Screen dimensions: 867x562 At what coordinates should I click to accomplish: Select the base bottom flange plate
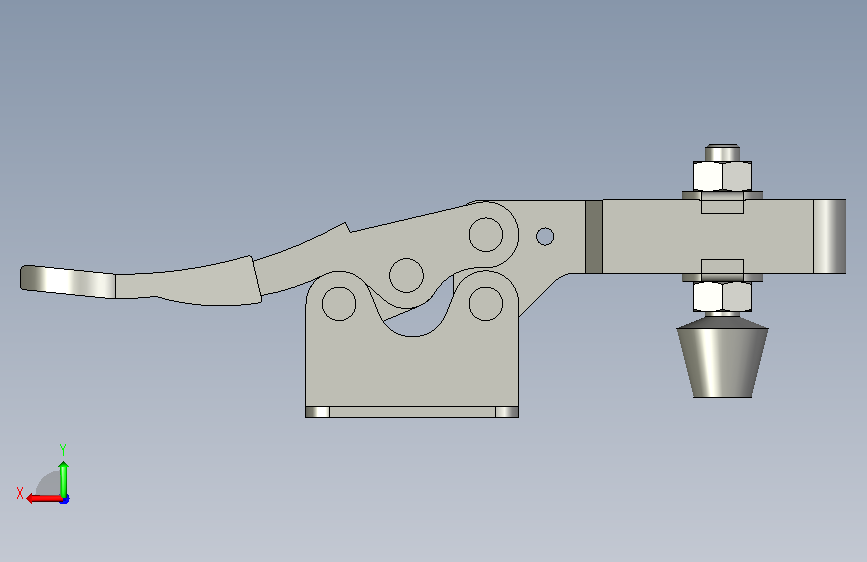pos(412,412)
